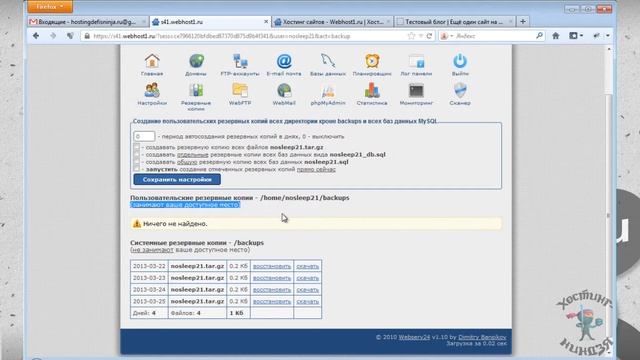Image resolution: width=640 pixels, height=360 pixels.
Task: Click восстановить for 2013-03-22 backup
Action: 272,266
